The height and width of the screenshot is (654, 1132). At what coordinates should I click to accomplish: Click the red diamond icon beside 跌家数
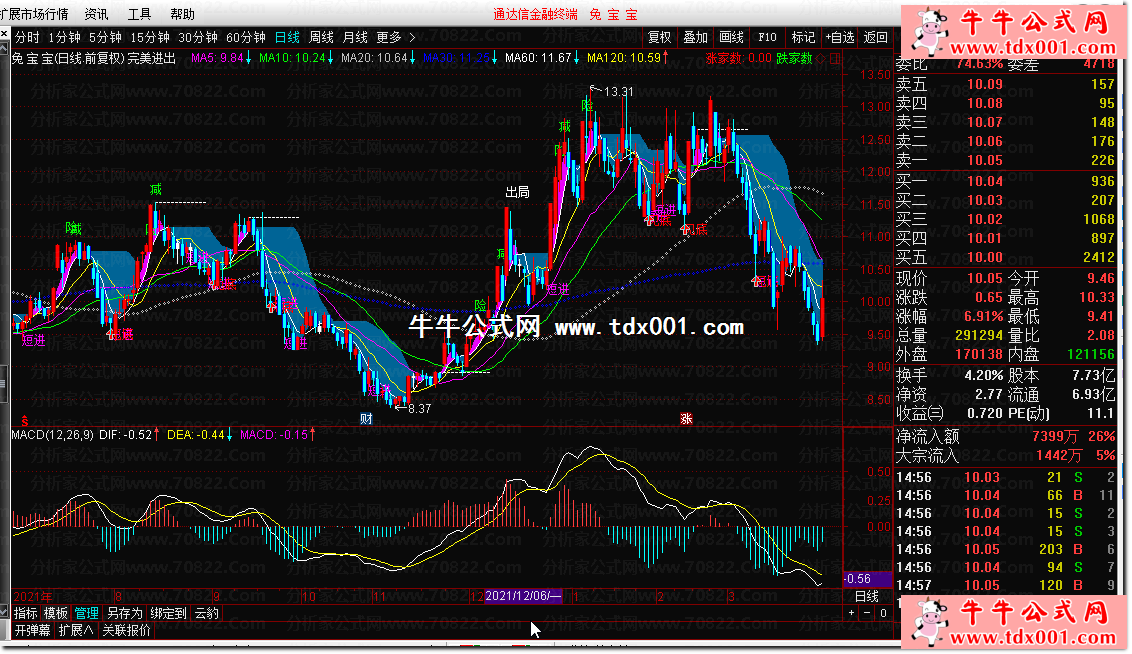pos(821,58)
